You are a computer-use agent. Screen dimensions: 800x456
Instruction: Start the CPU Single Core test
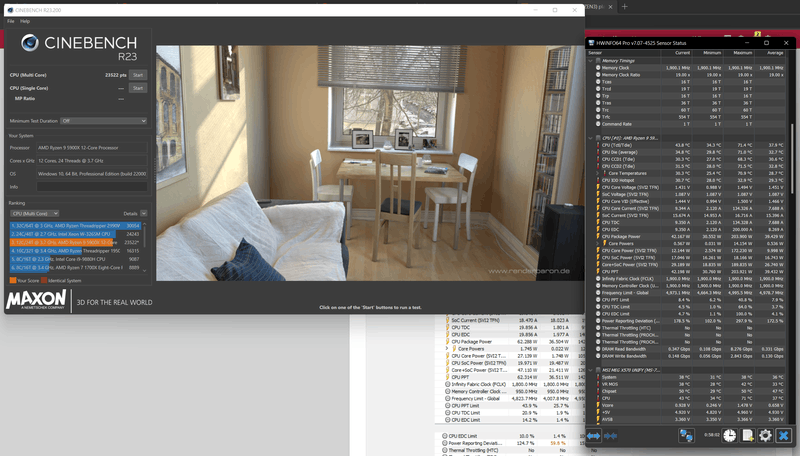click(x=138, y=88)
